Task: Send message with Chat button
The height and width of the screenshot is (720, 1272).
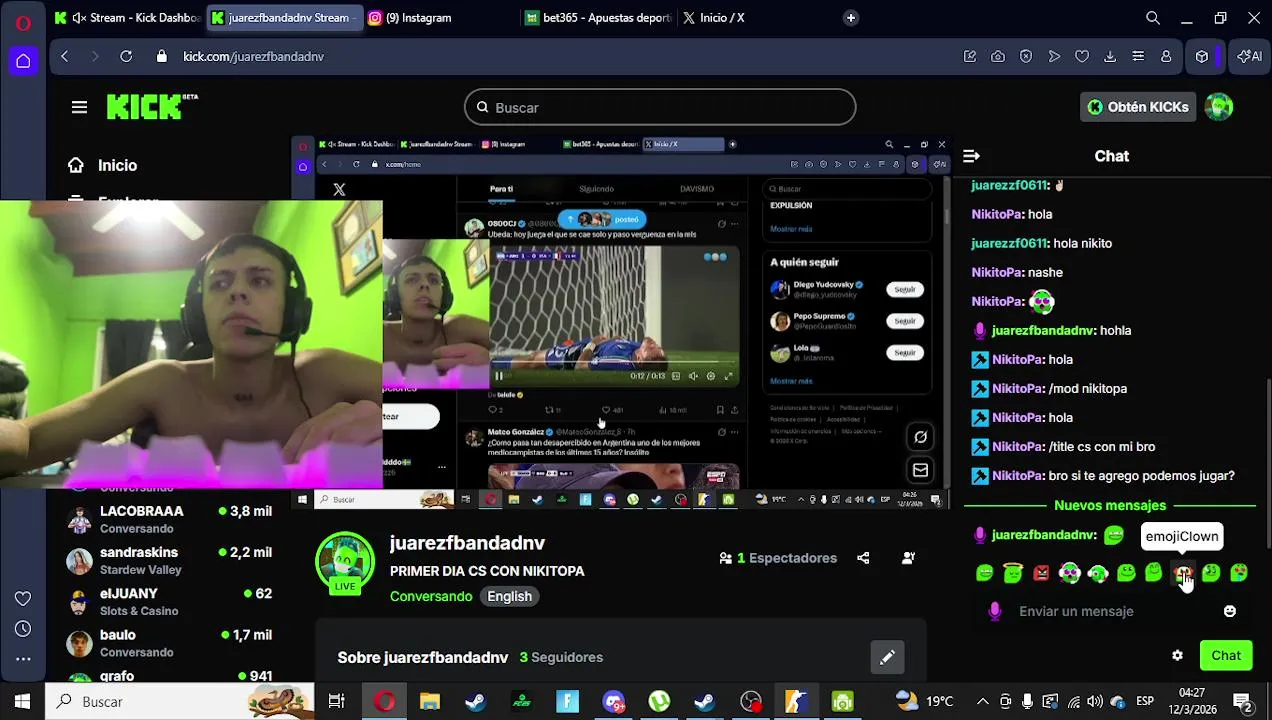Action: click(x=1226, y=656)
